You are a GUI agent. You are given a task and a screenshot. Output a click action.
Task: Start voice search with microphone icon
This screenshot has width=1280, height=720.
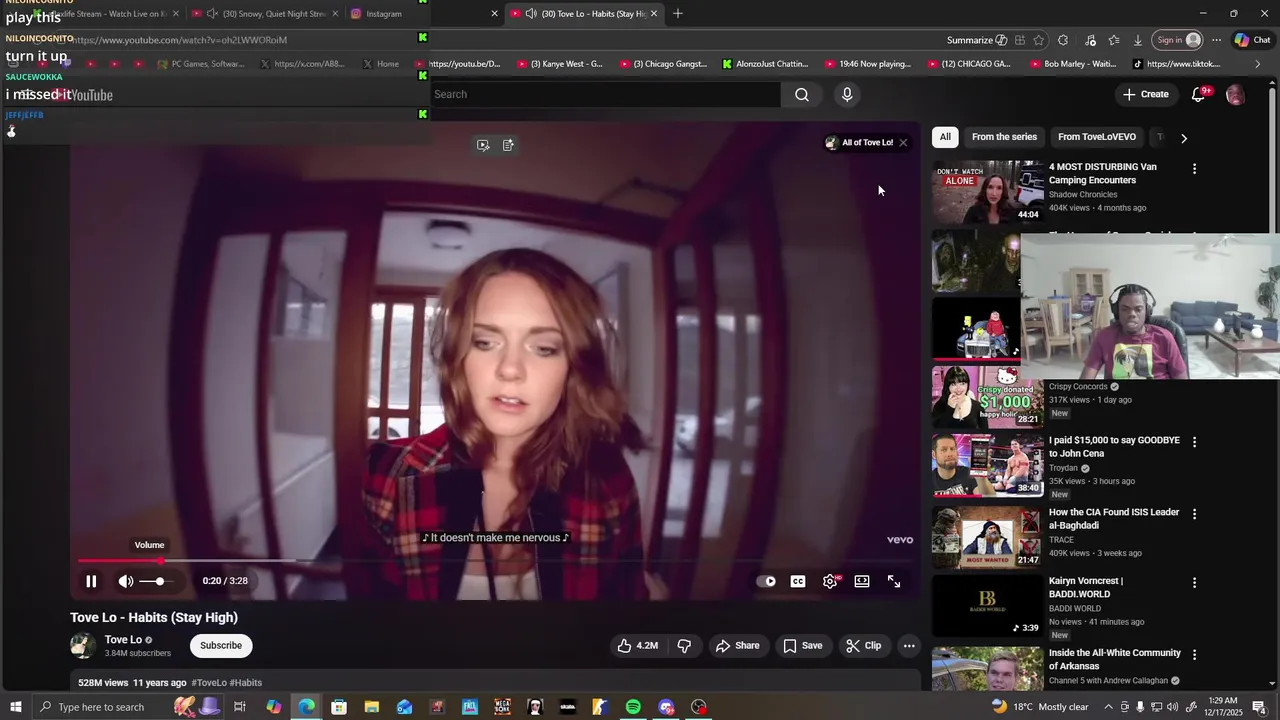tap(847, 94)
